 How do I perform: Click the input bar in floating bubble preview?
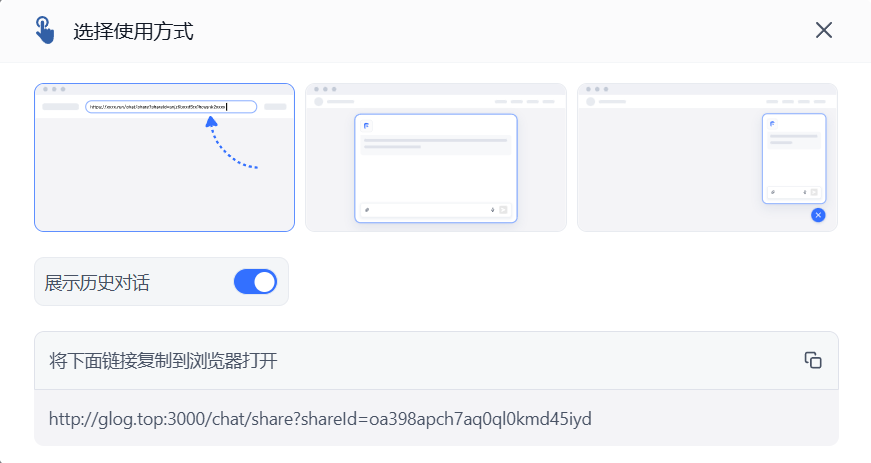click(794, 192)
